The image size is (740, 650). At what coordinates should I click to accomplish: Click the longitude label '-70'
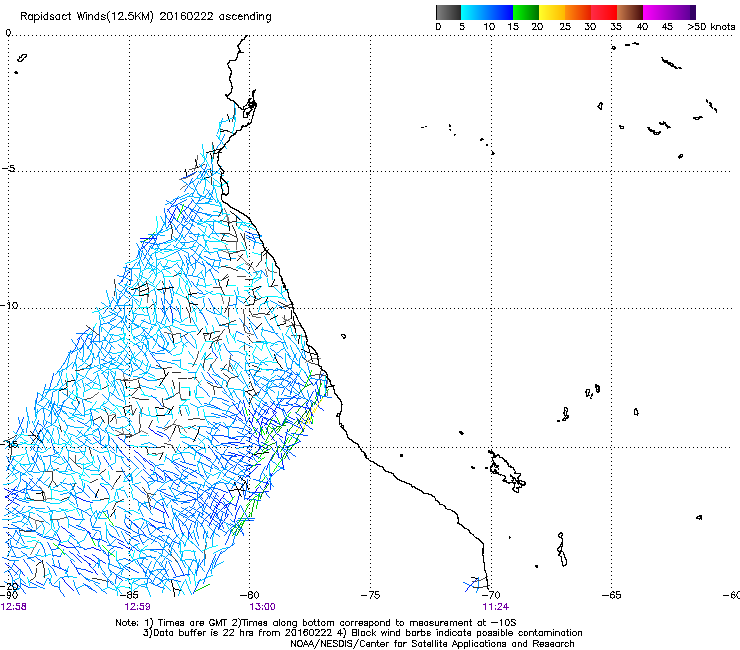491,595
